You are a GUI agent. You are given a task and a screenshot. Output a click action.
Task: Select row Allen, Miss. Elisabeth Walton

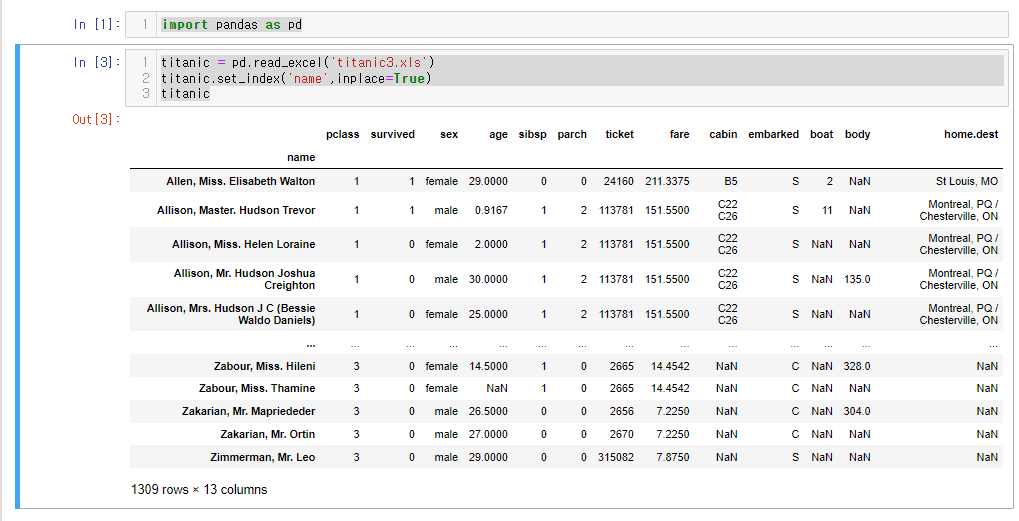coord(566,181)
